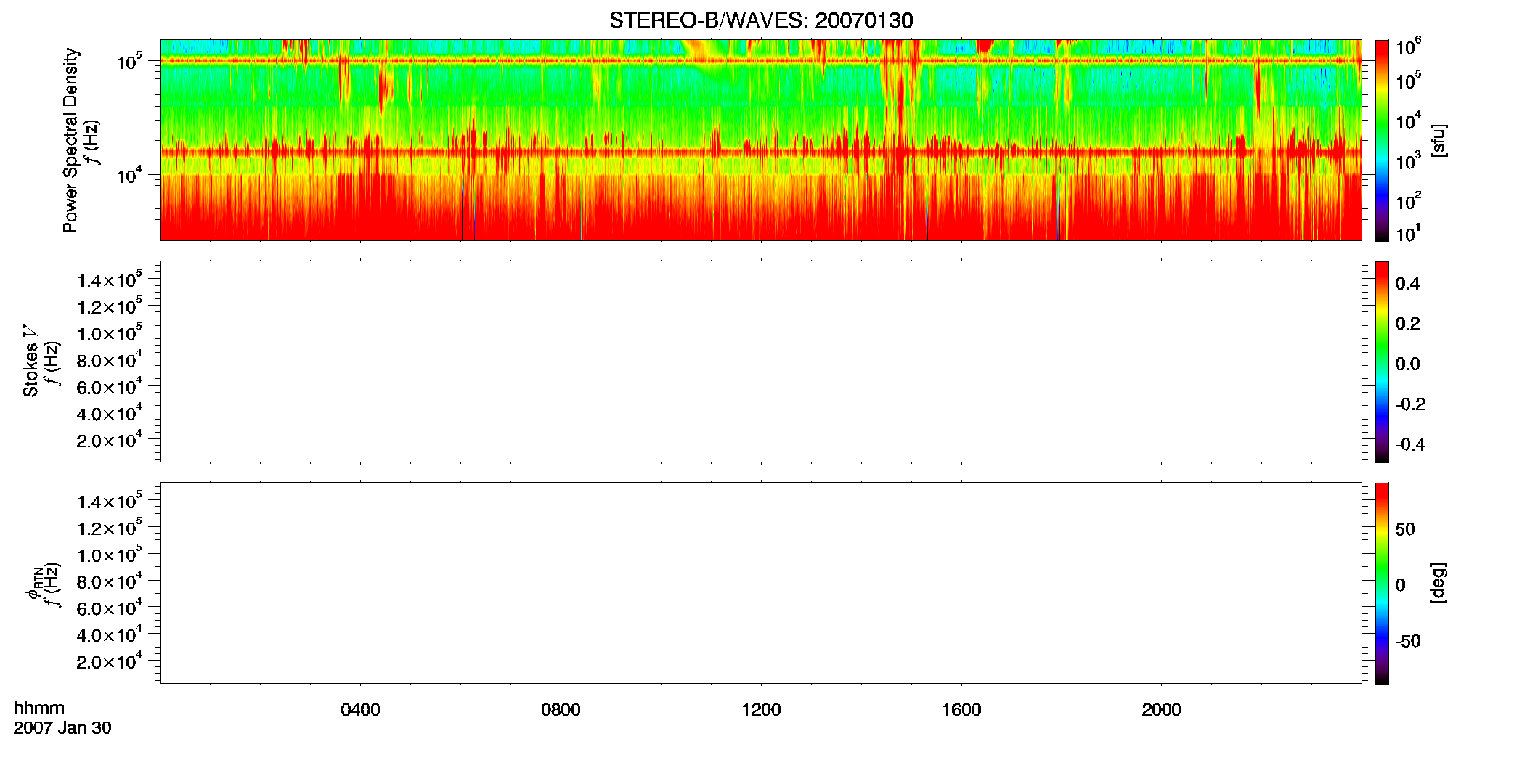1522x784 pixels.
Task: Click the empty phi RTN plot panel
Action: (761, 583)
